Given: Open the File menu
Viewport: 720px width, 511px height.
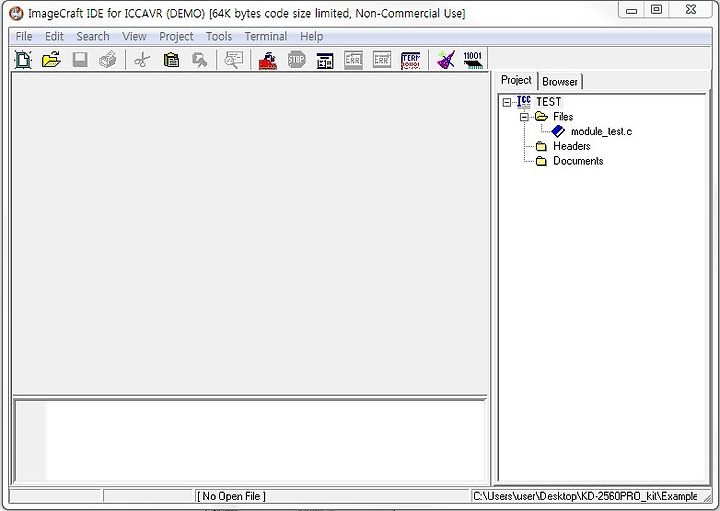Looking at the screenshot, I should click(x=24, y=36).
